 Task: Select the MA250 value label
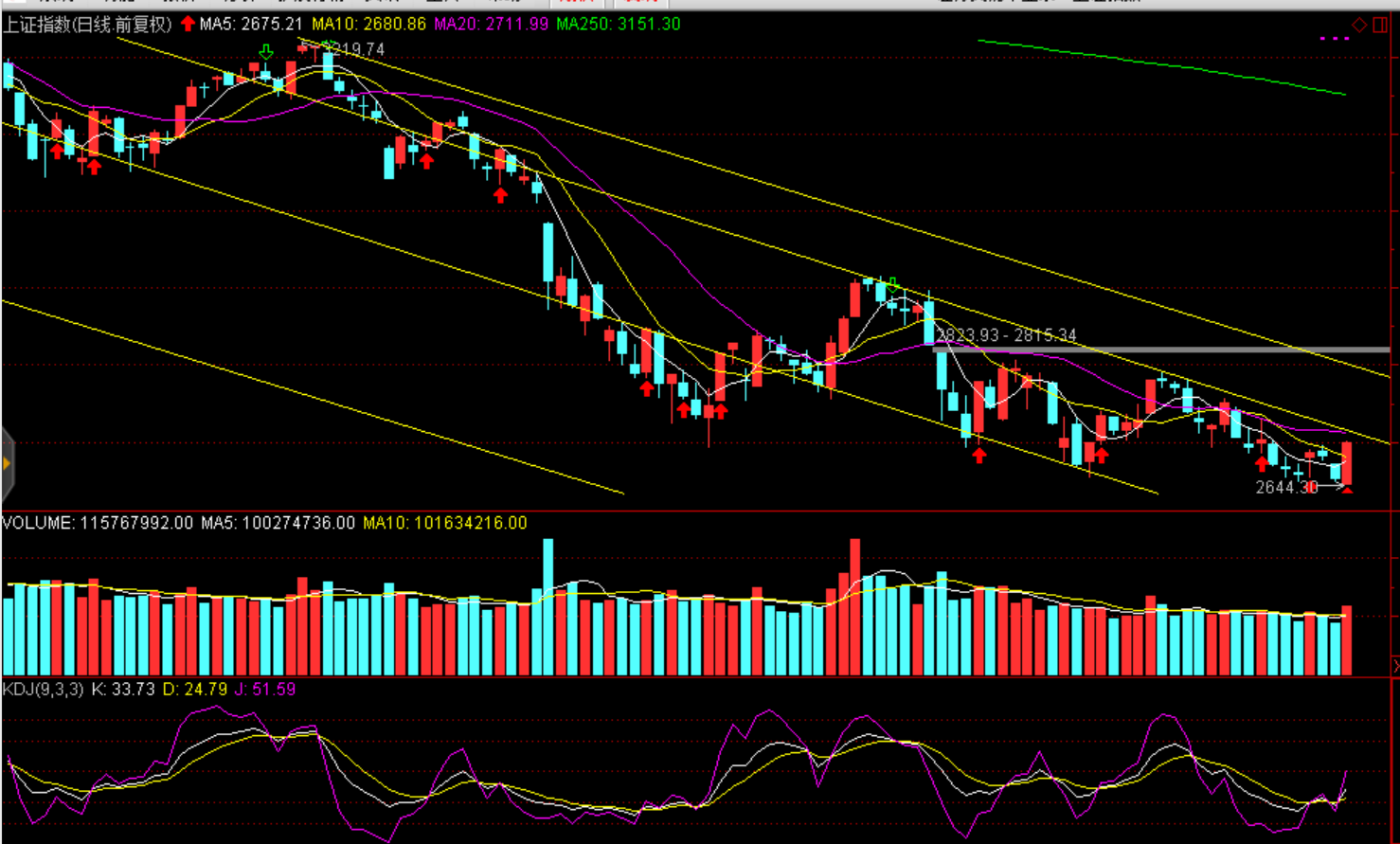(x=618, y=24)
